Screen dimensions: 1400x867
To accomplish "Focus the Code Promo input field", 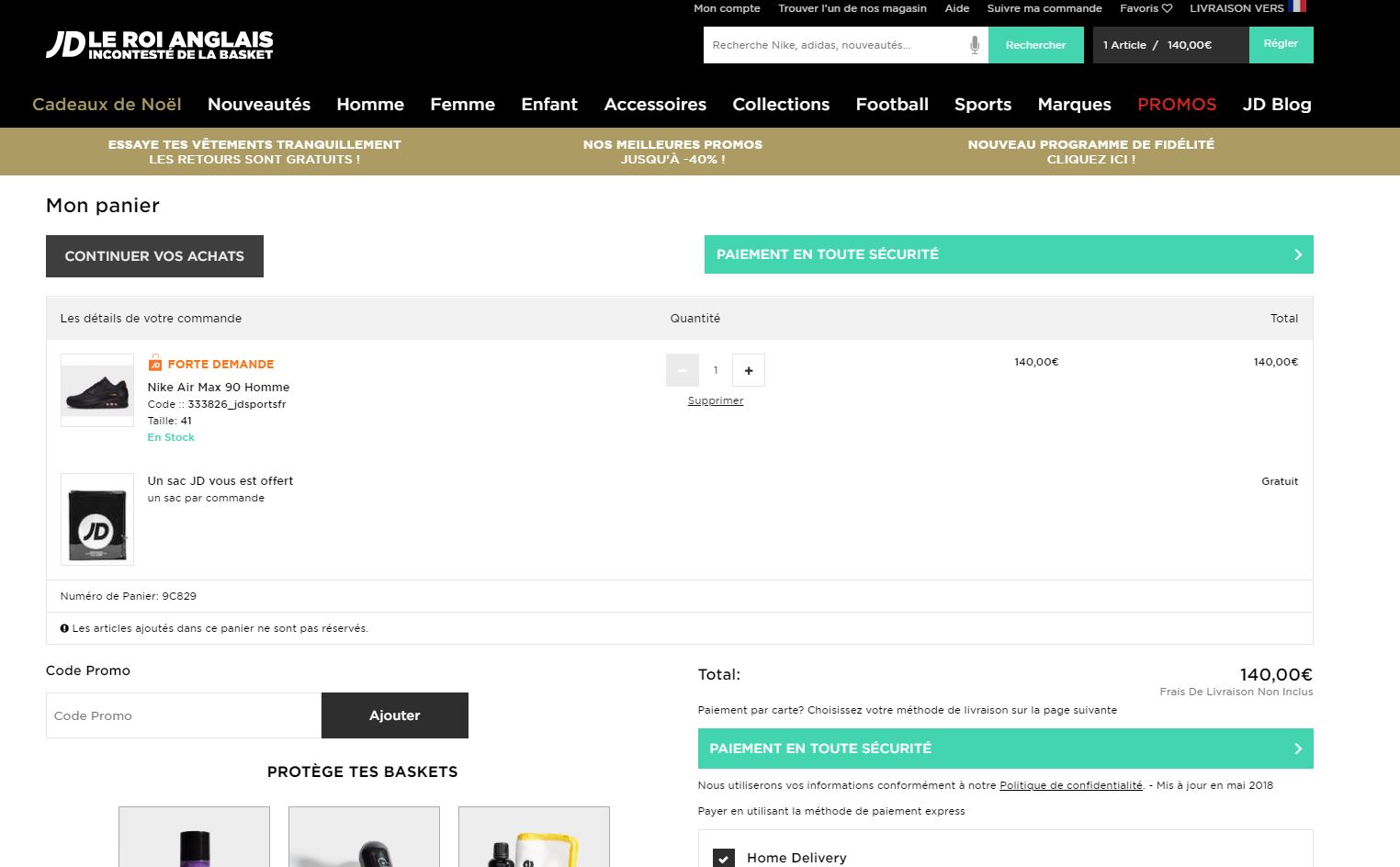I will (184, 715).
